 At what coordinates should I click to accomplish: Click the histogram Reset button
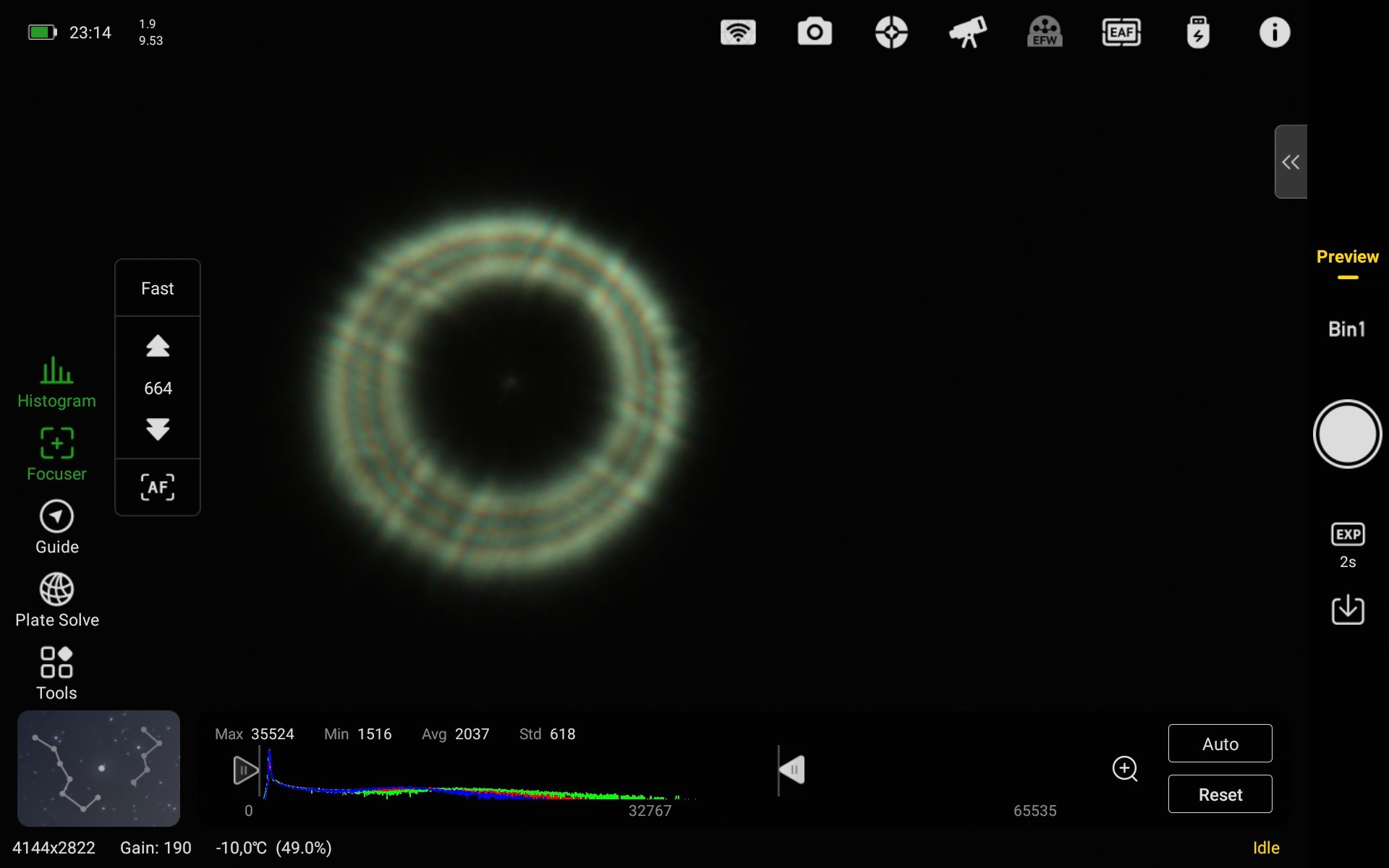tap(1220, 794)
